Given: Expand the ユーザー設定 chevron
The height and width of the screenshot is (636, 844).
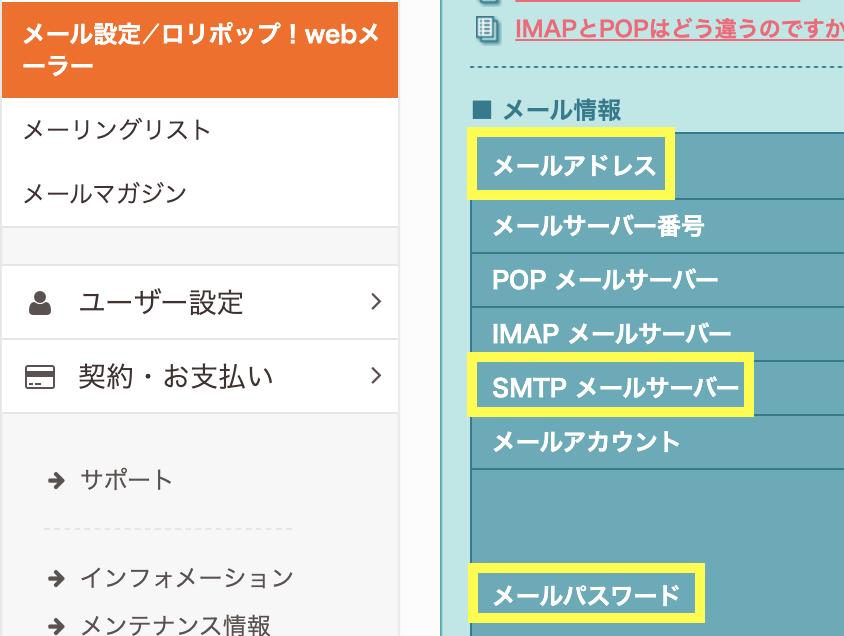Looking at the screenshot, I should click(376, 302).
